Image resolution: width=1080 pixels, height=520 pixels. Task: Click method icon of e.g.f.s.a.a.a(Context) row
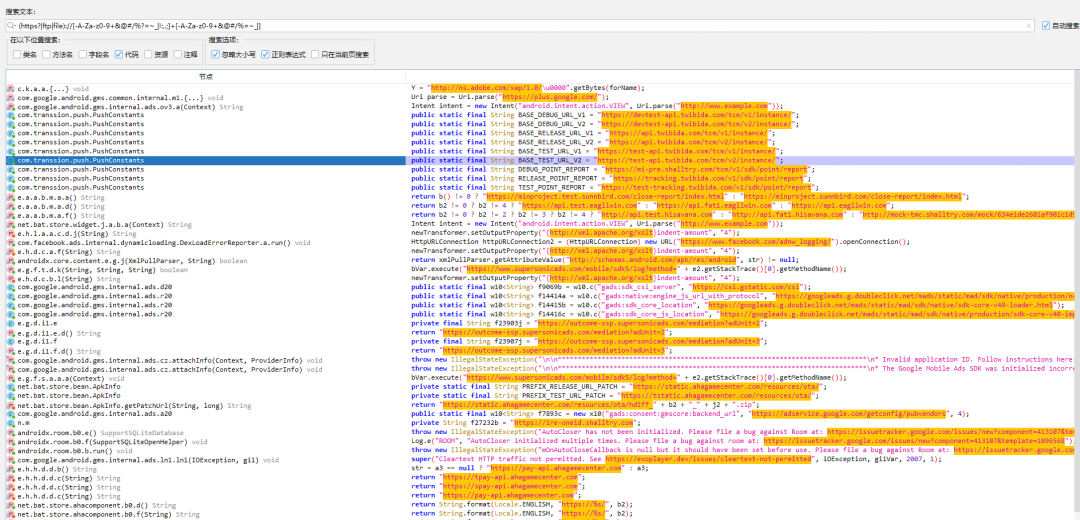10,377
